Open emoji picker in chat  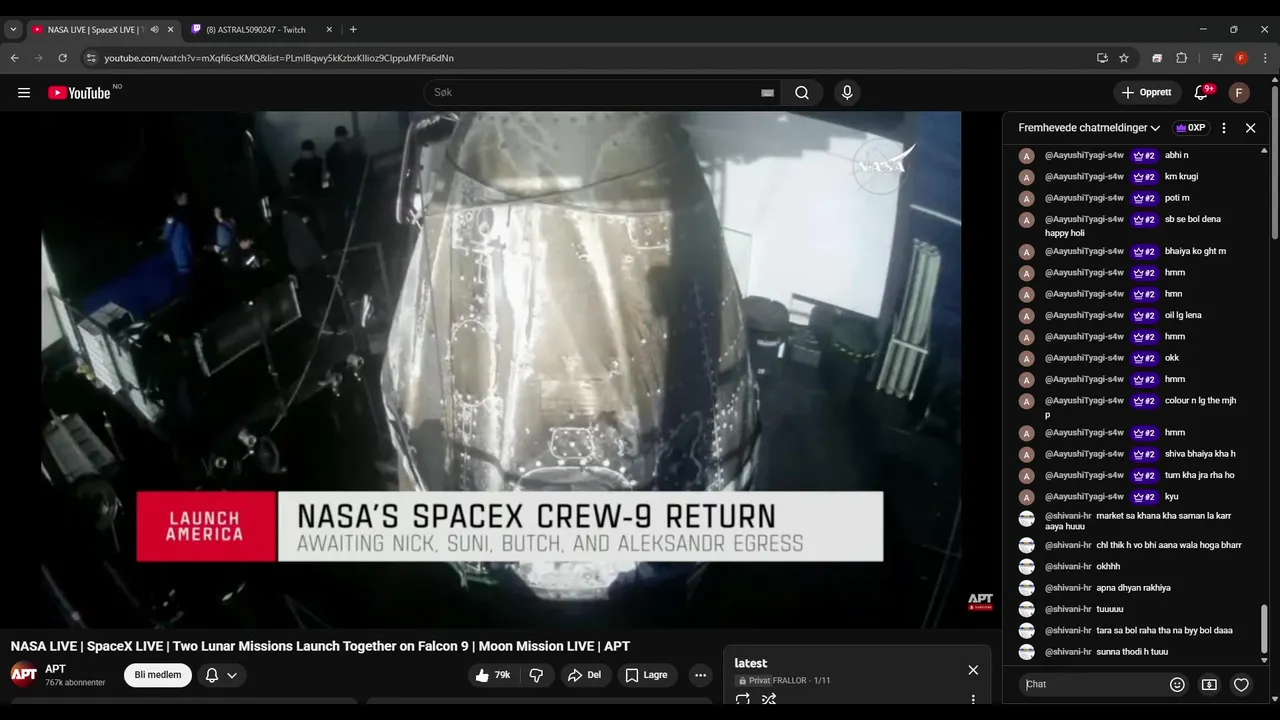click(x=1177, y=685)
